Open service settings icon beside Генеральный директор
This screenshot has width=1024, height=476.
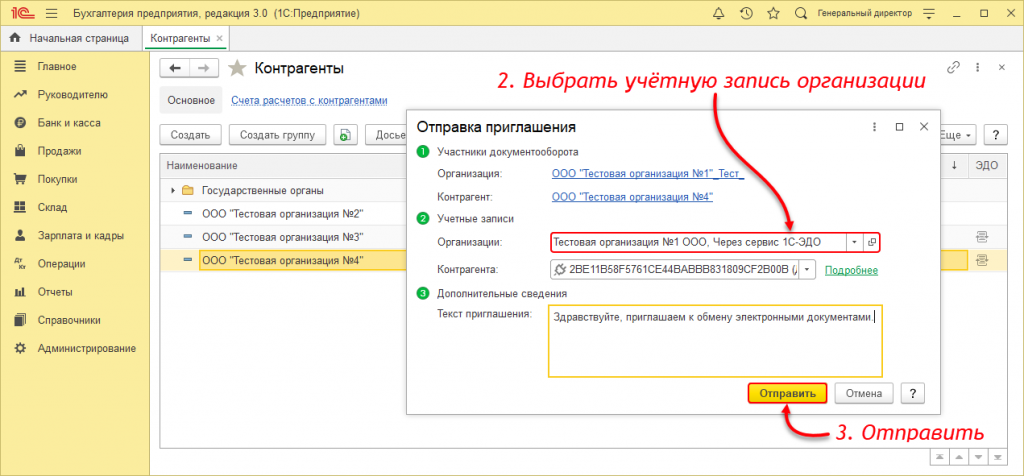tap(929, 14)
